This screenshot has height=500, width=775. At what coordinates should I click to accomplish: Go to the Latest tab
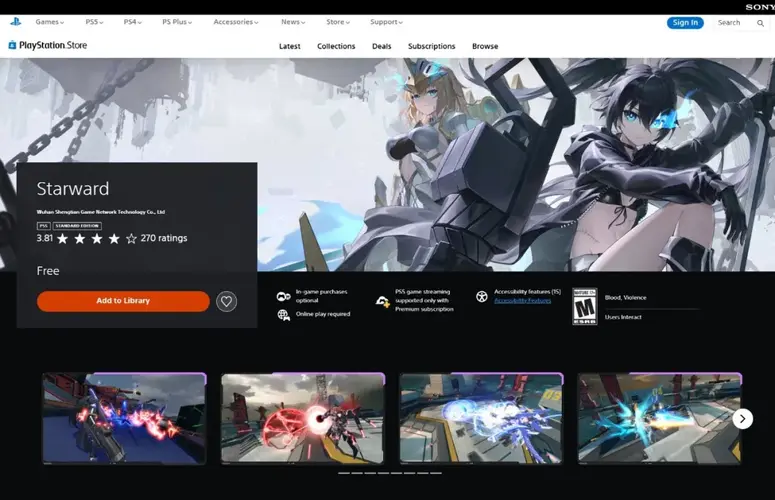point(290,46)
